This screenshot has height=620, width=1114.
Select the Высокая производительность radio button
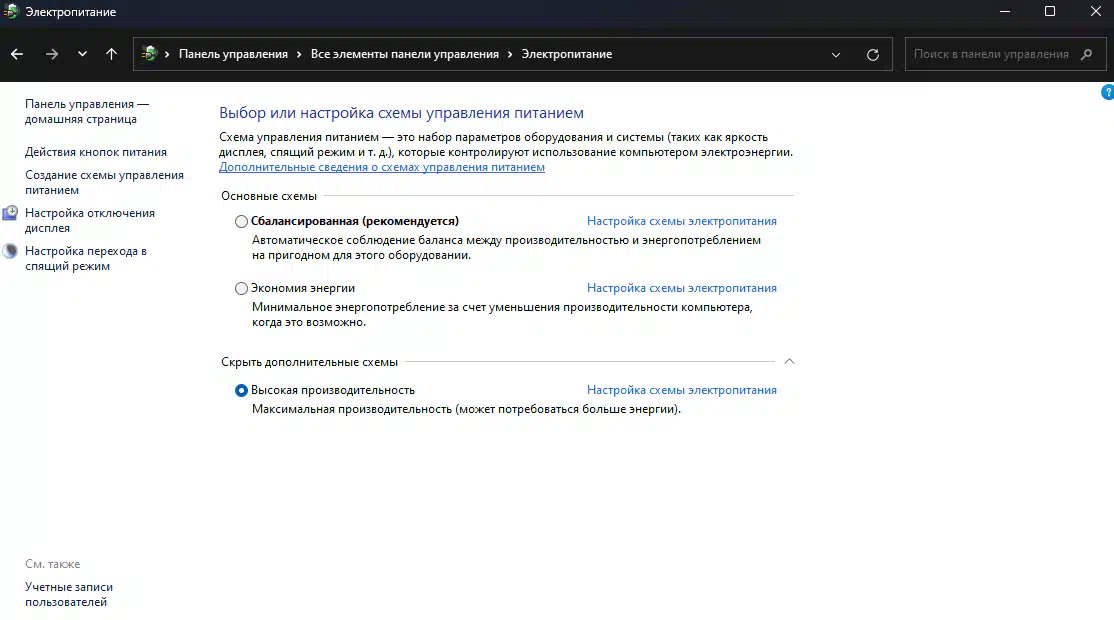pyautogui.click(x=241, y=390)
